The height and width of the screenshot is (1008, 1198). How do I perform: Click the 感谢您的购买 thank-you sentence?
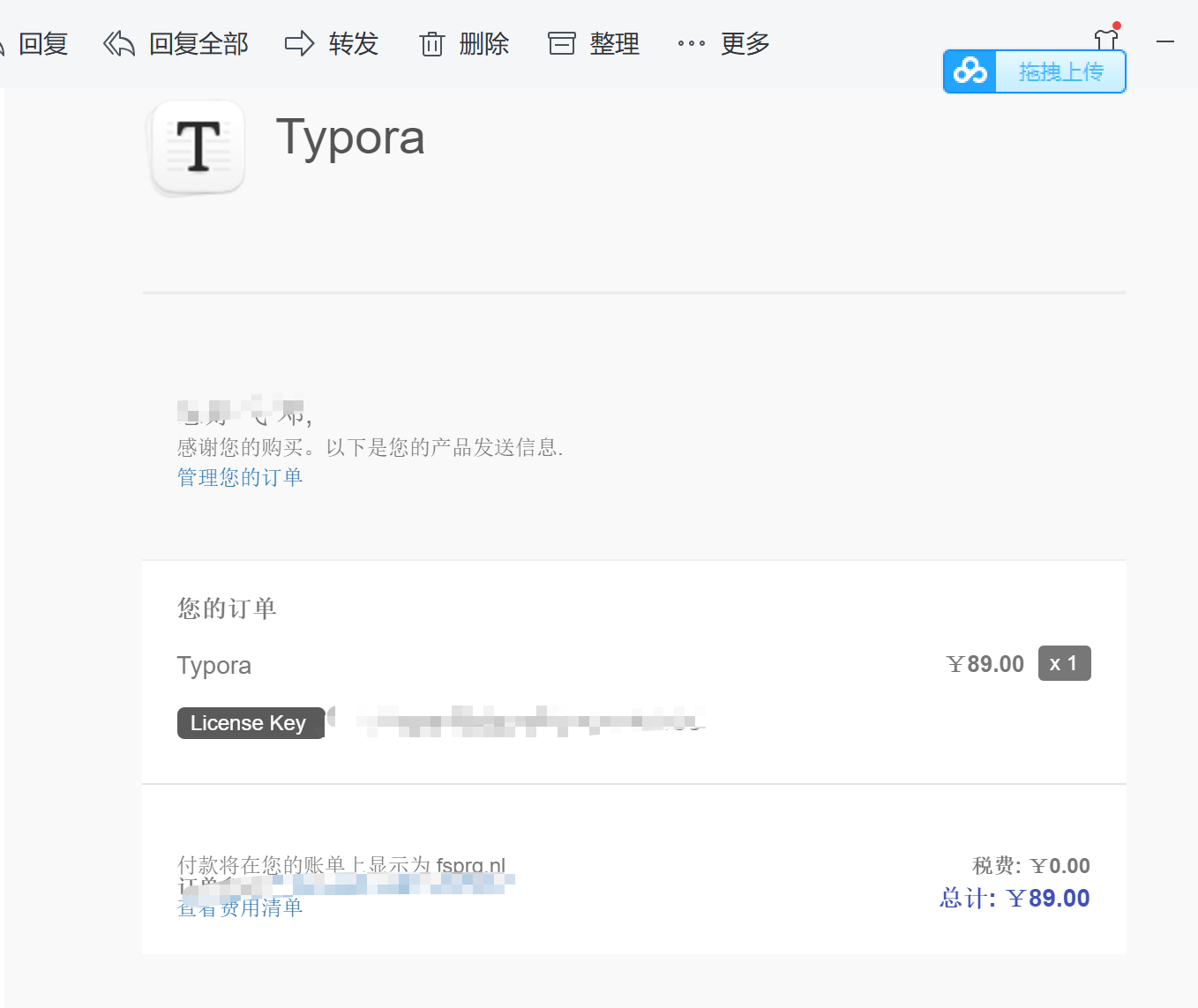371,448
